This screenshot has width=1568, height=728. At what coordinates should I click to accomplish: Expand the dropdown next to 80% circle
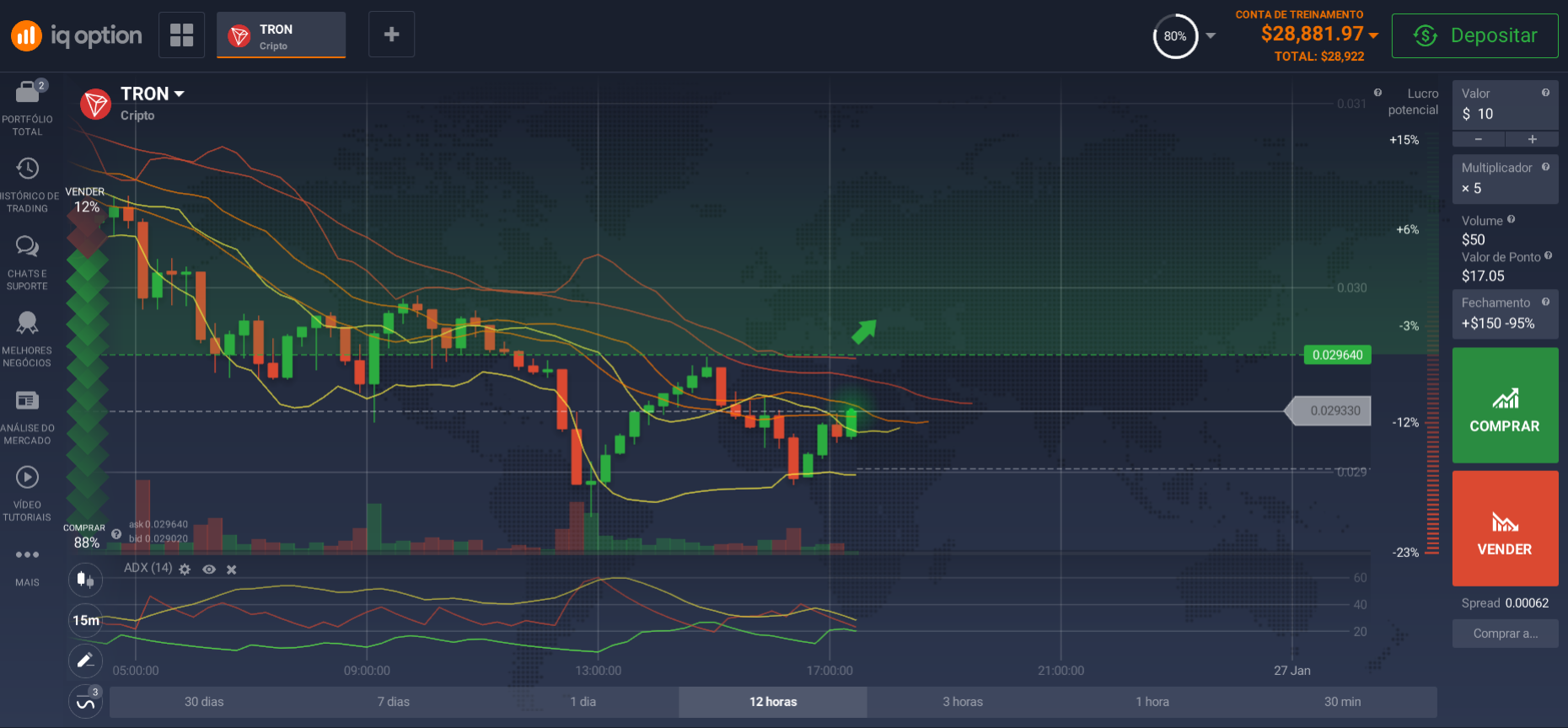(x=1211, y=36)
